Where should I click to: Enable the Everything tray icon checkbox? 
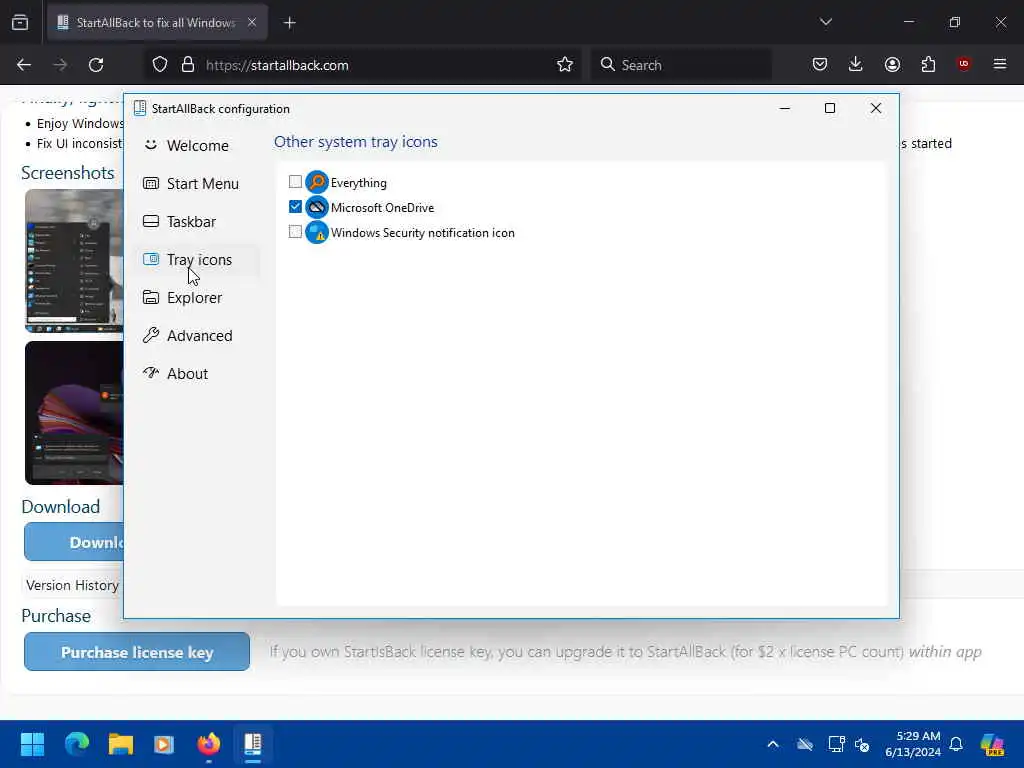point(295,182)
